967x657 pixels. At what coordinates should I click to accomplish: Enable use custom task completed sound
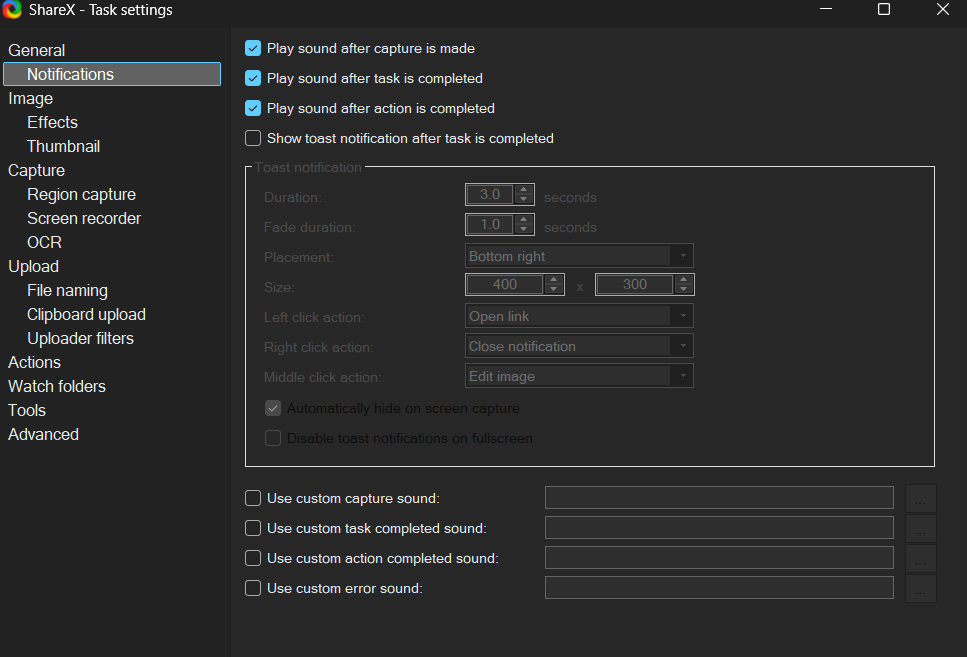253,528
